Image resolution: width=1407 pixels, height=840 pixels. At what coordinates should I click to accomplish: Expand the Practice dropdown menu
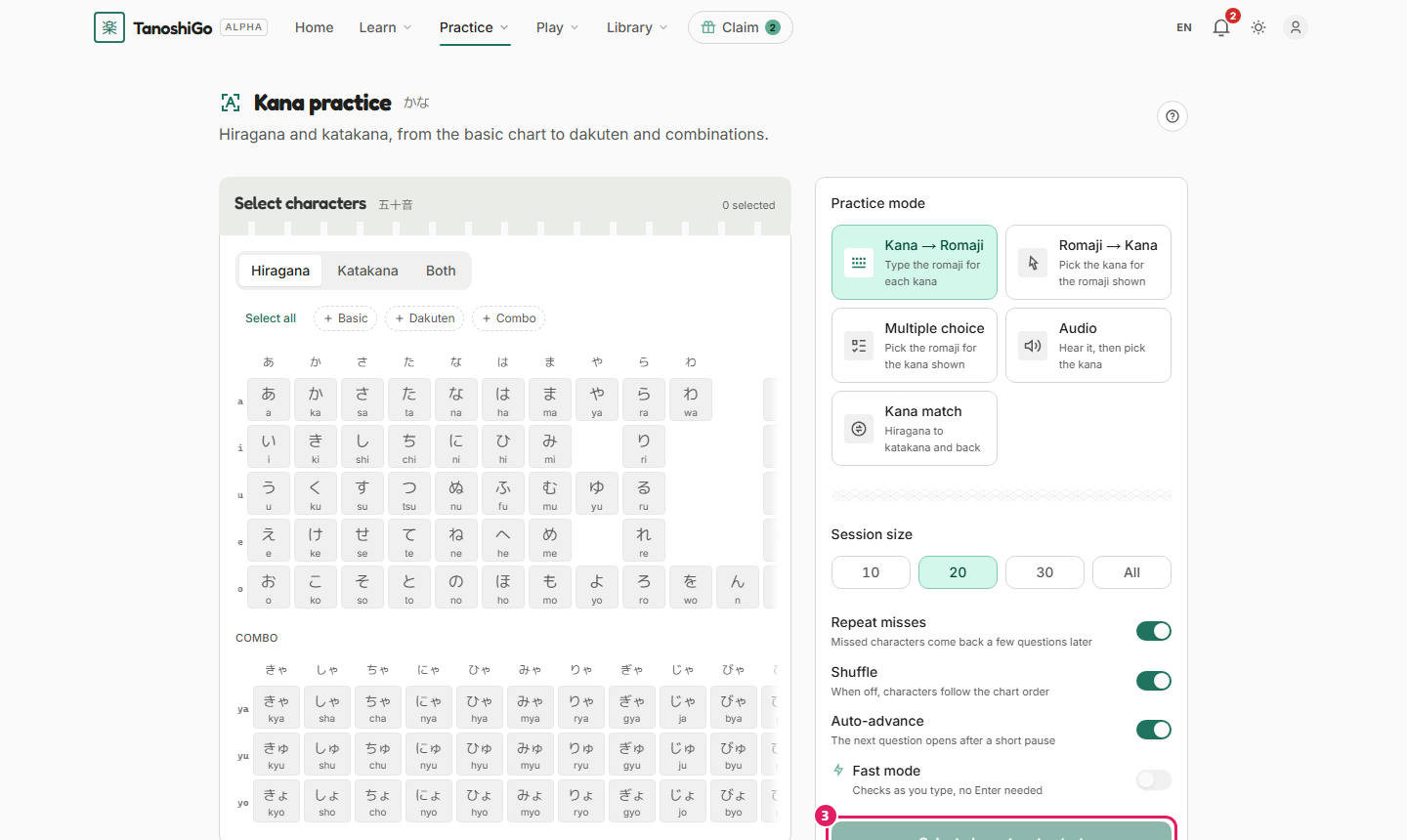474,27
